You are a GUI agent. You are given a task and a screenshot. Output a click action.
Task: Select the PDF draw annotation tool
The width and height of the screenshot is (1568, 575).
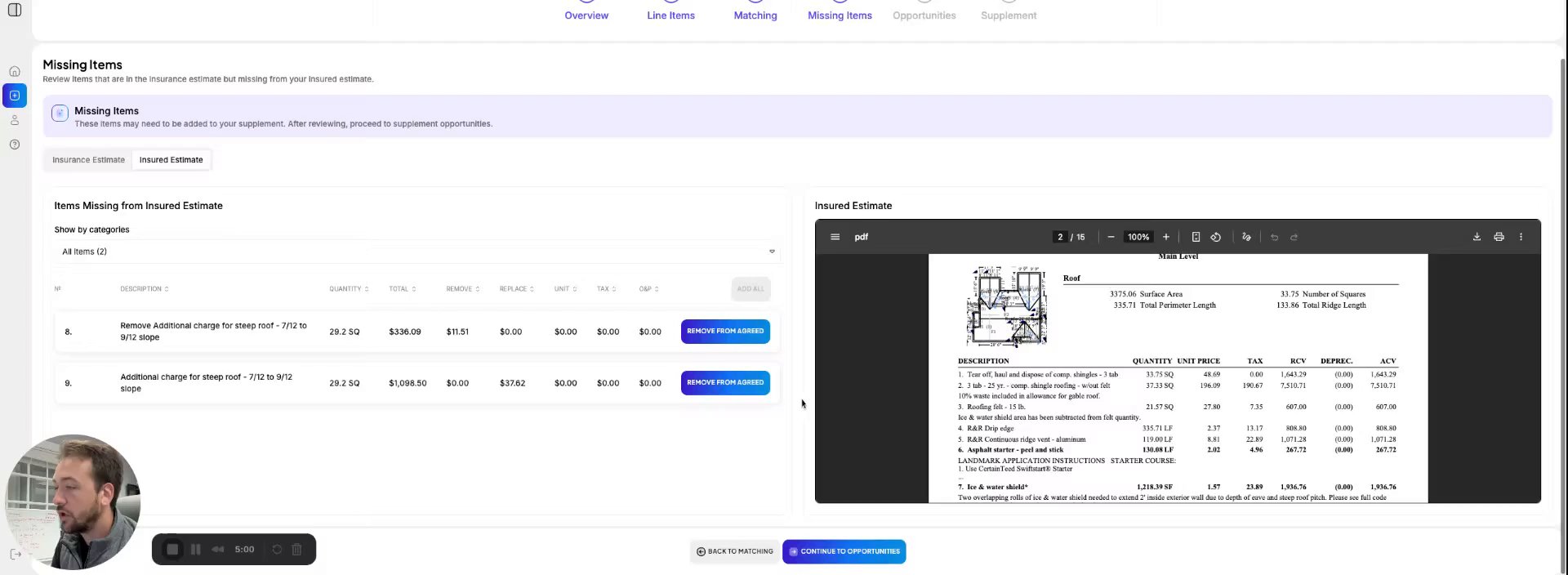(x=1246, y=237)
